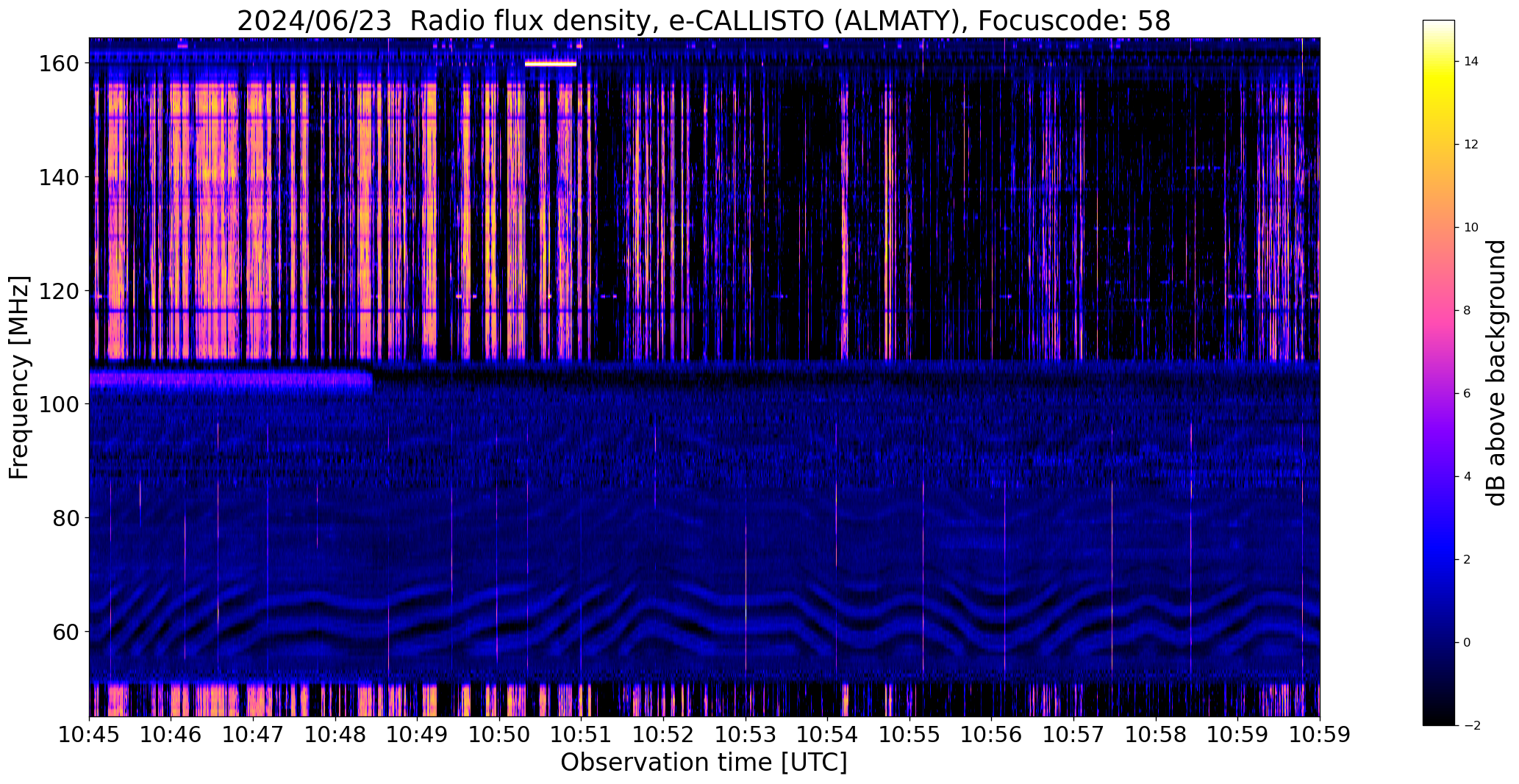The height and width of the screenshot is (784, 1519).
Task: Click the 'Observation time [UTC]' x-axis label
Action: [x=704, y=762]
